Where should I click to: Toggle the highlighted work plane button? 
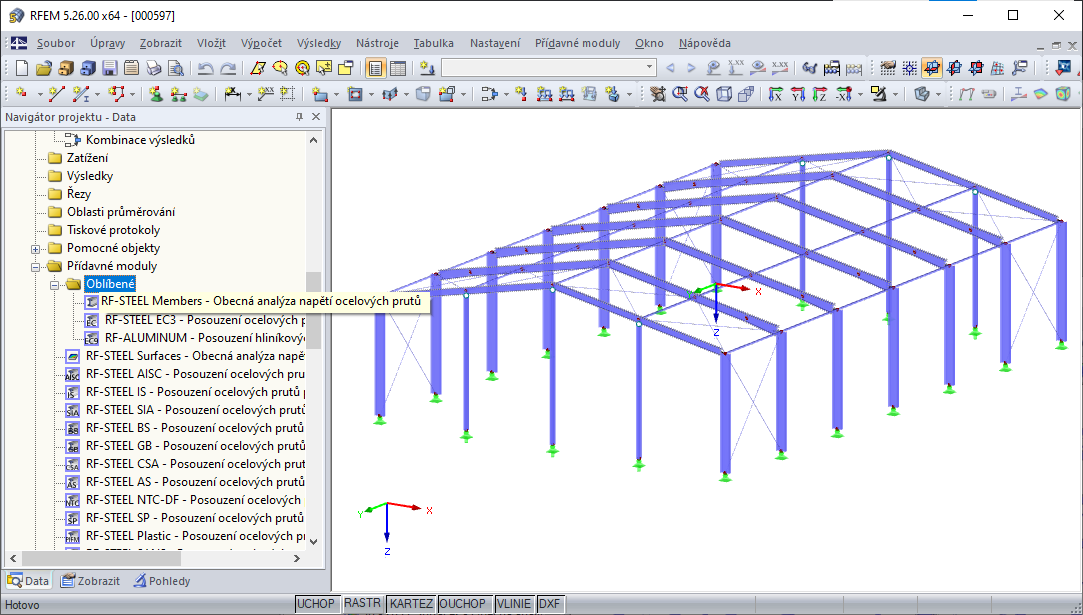(932, 68)
